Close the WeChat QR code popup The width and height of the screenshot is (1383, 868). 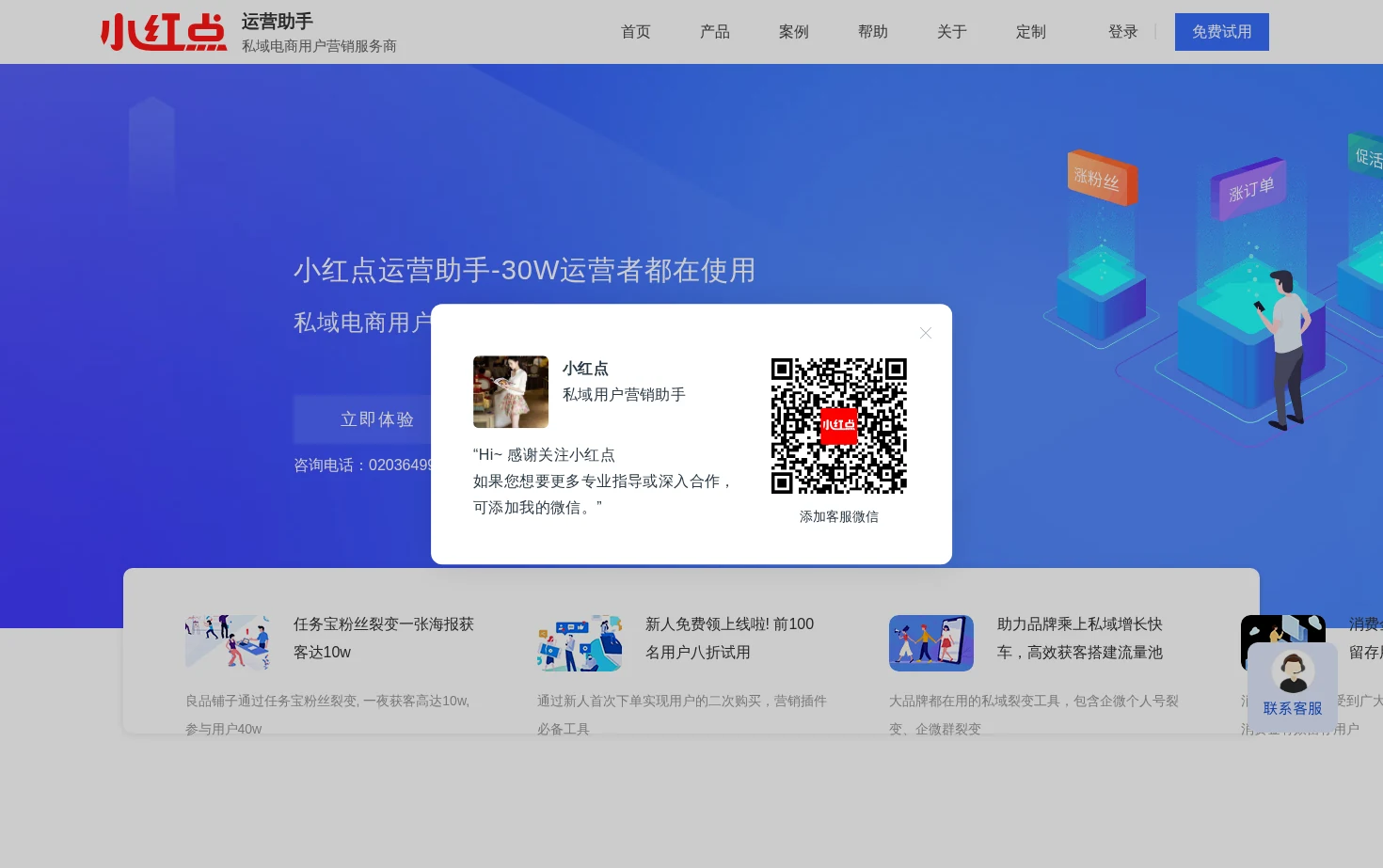926,333
